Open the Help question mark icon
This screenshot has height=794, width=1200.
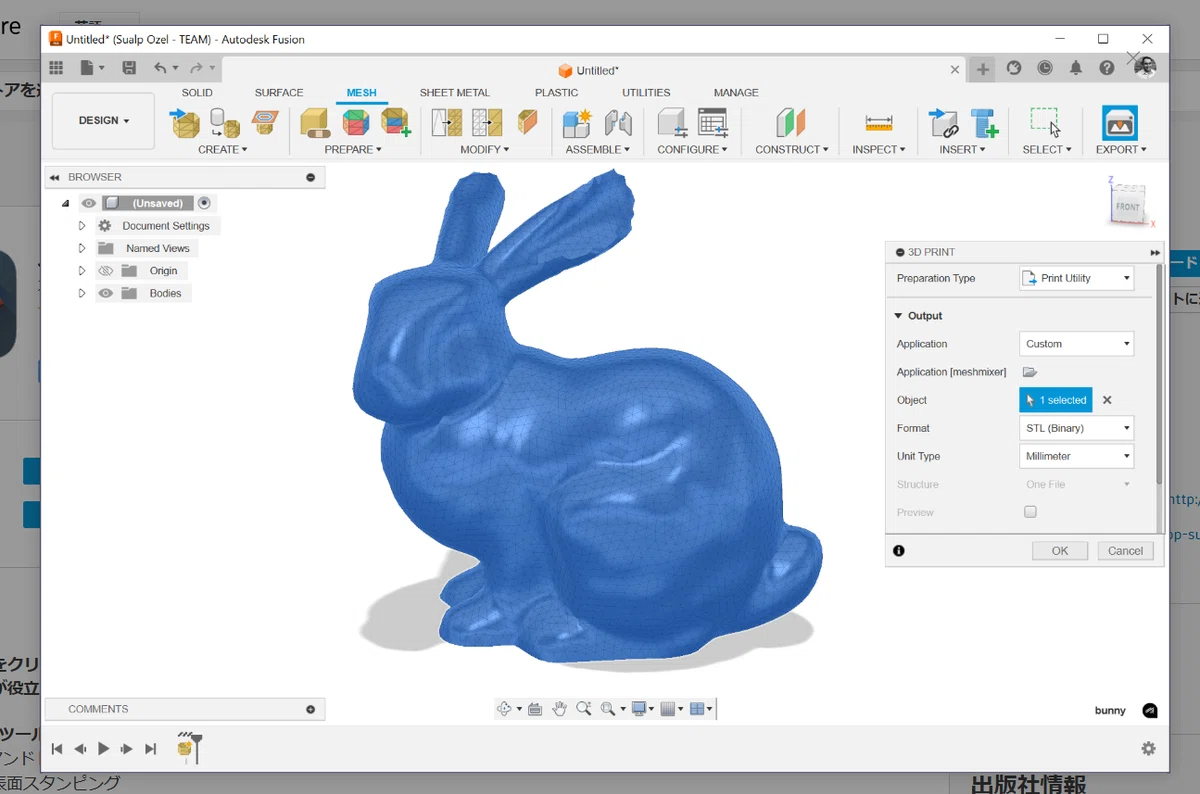pyautogui.click(x=1107, y=68)
